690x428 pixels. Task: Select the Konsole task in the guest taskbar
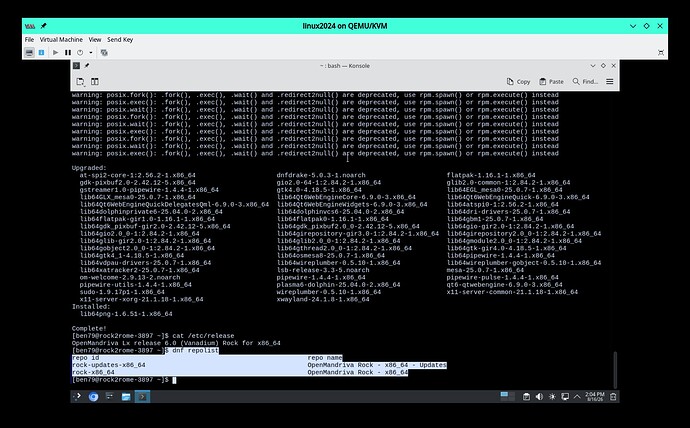pos(142,396)
